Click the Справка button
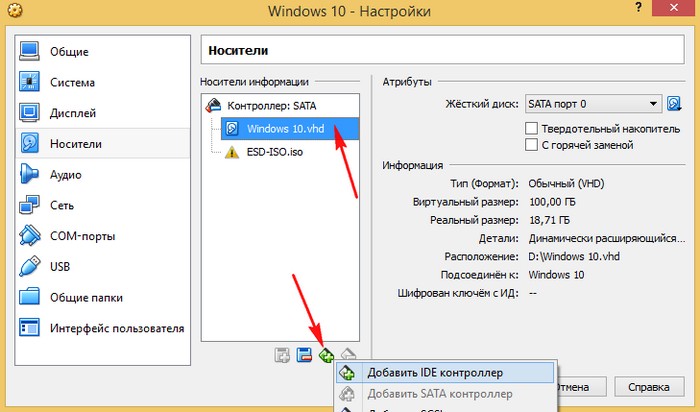The image size is (700, 412). point(642,385)
